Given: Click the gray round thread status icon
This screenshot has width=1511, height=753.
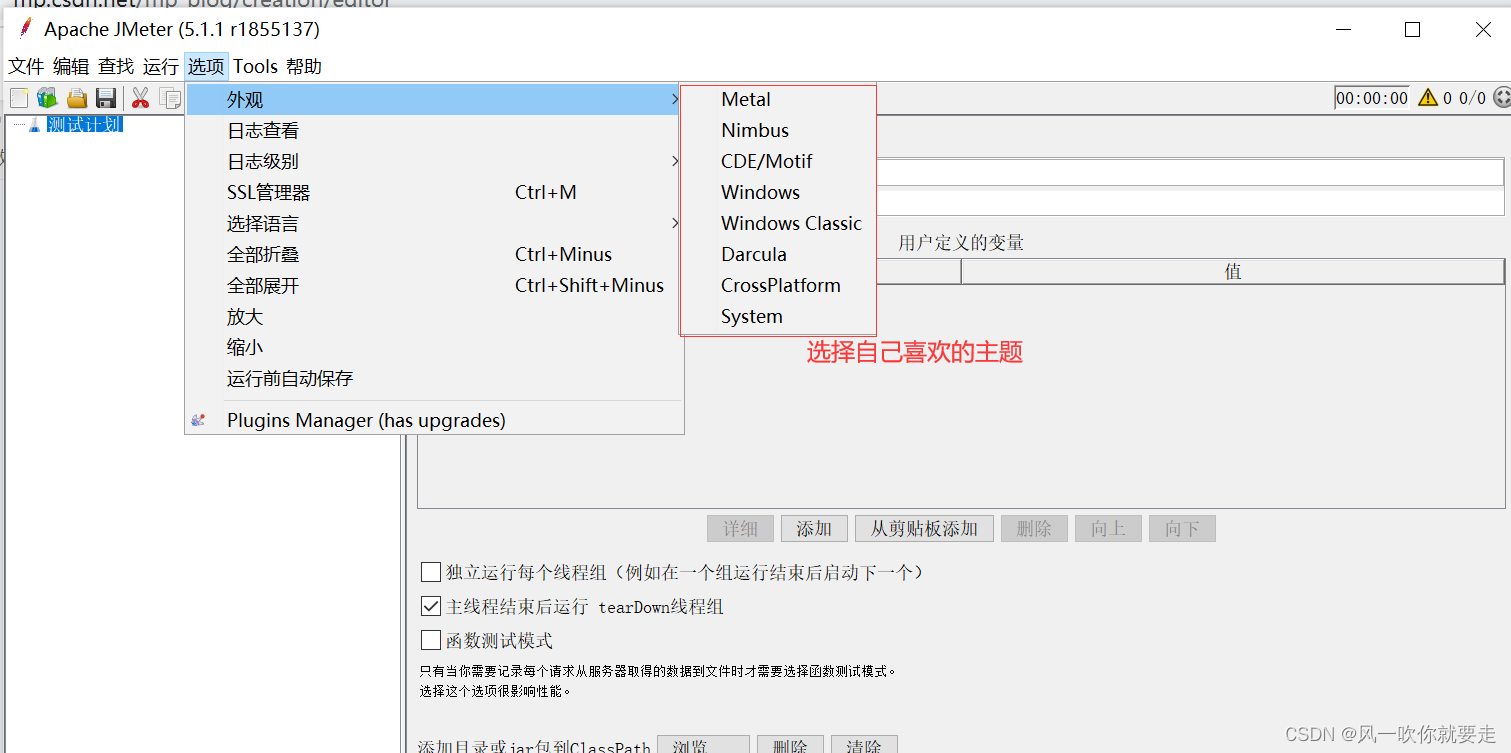Looking at the screenshot, I should click(1501, 97).
